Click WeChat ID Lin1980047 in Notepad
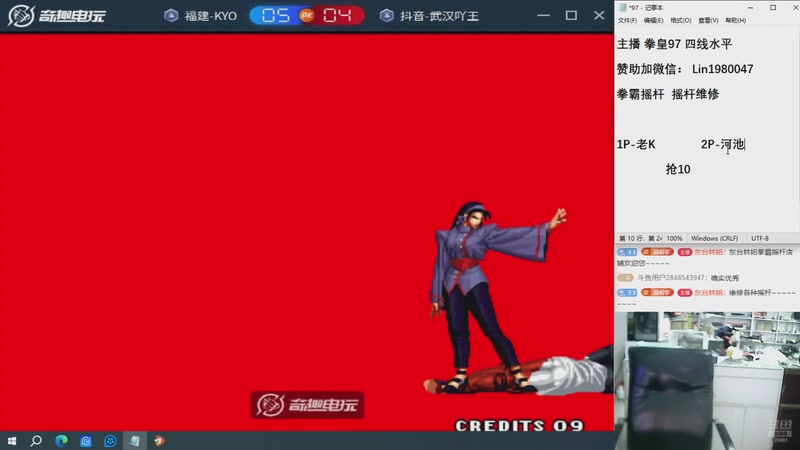 [x=722, y=69]
